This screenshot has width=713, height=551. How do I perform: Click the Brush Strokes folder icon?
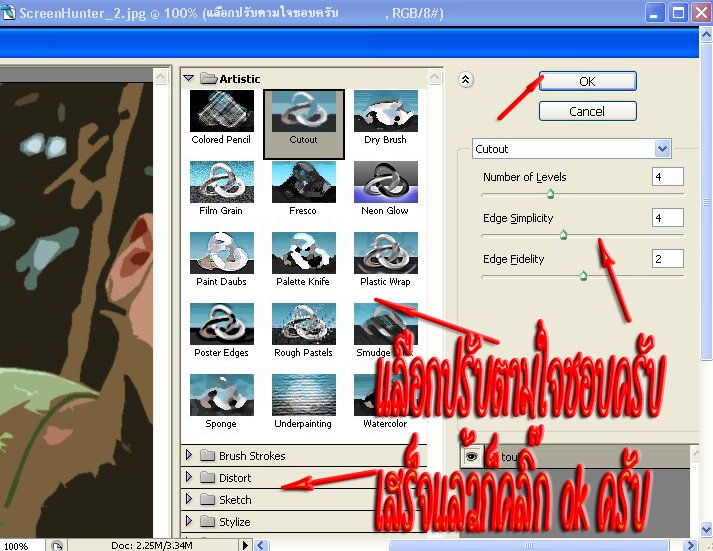point(207,455)
